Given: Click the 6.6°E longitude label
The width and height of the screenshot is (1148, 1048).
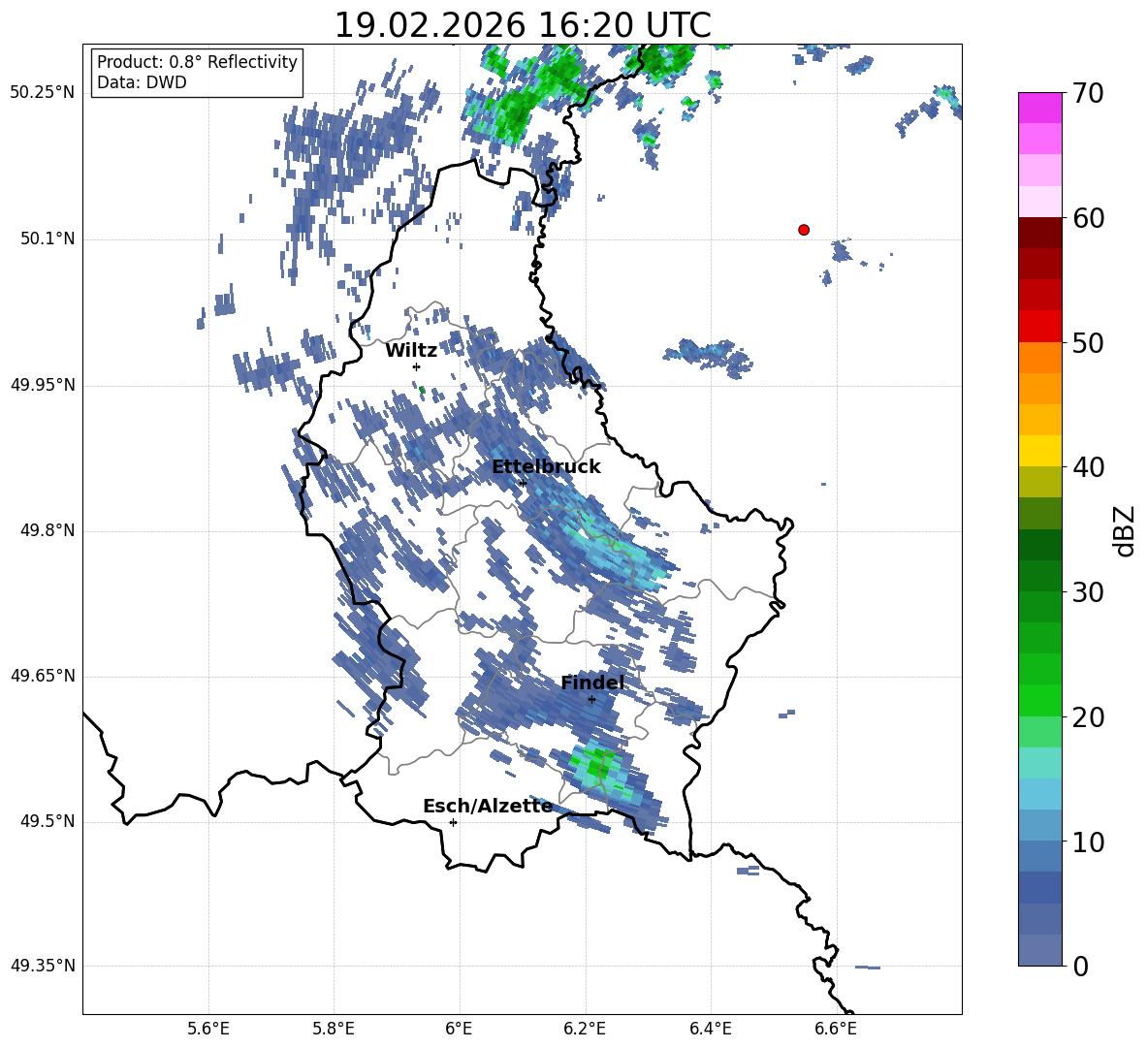Looking at the screenshot, I should point(836,1029).
